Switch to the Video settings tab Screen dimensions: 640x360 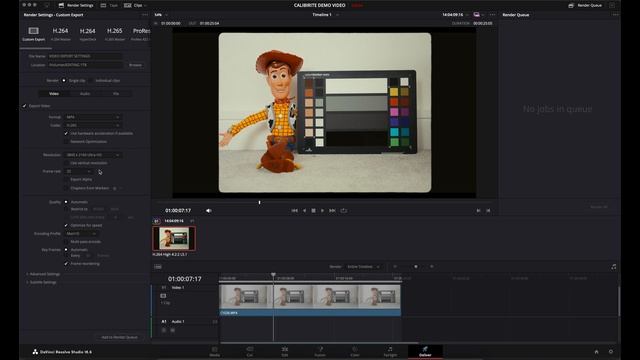pyautogui.click(x=54, y=93)
